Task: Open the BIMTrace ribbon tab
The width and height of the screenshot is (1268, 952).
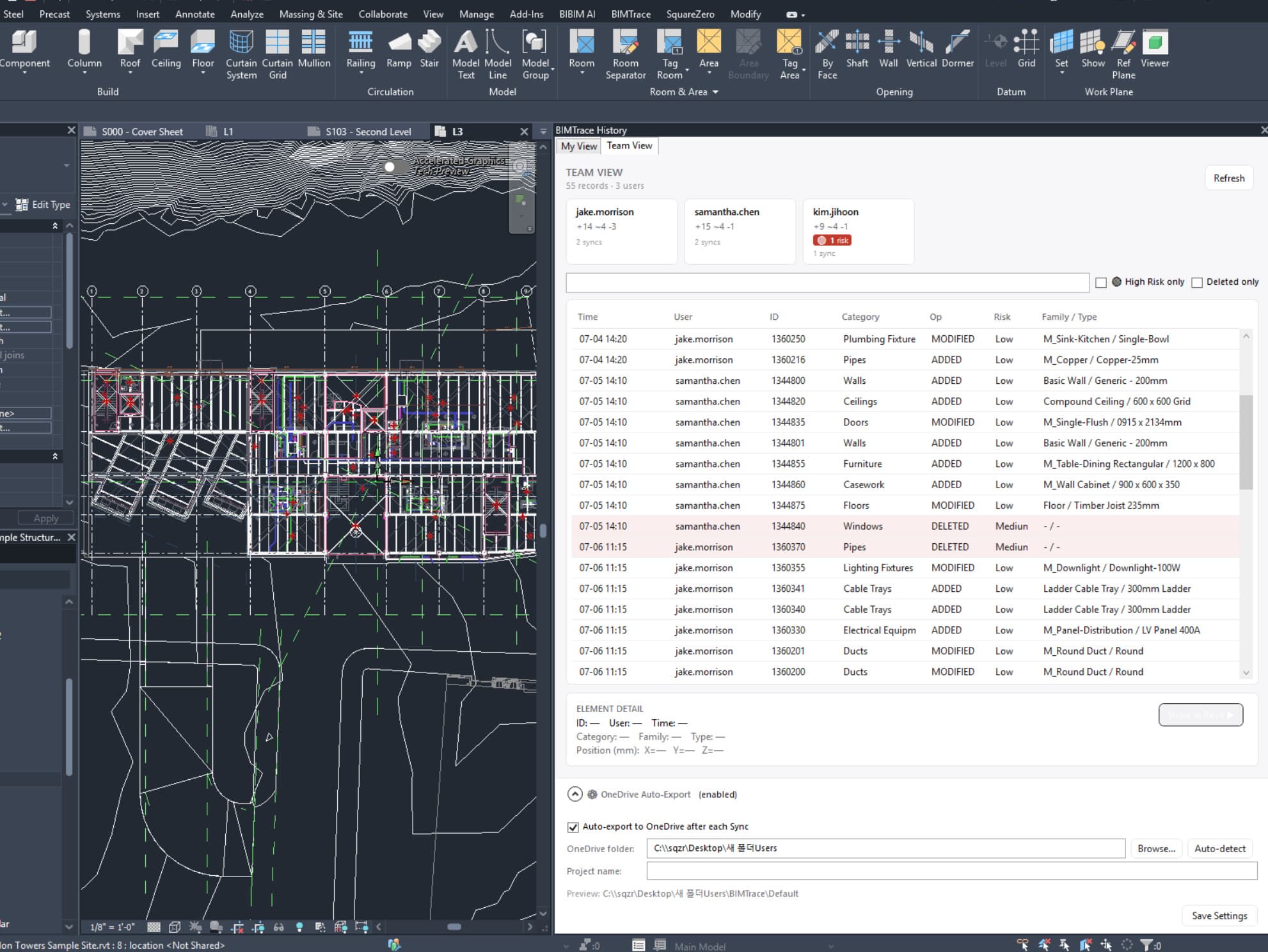Action: coord(631,13)
